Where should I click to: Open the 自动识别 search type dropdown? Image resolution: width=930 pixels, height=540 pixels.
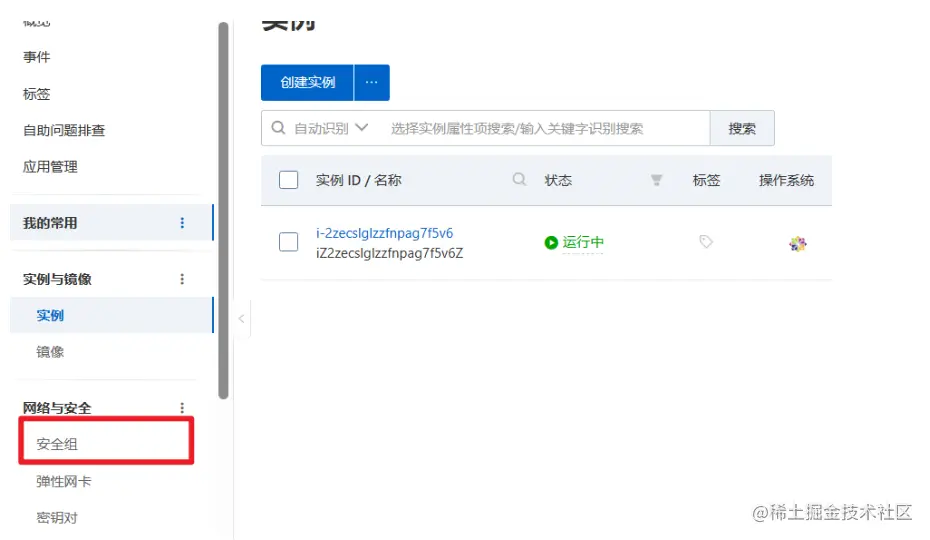[332, 128]
